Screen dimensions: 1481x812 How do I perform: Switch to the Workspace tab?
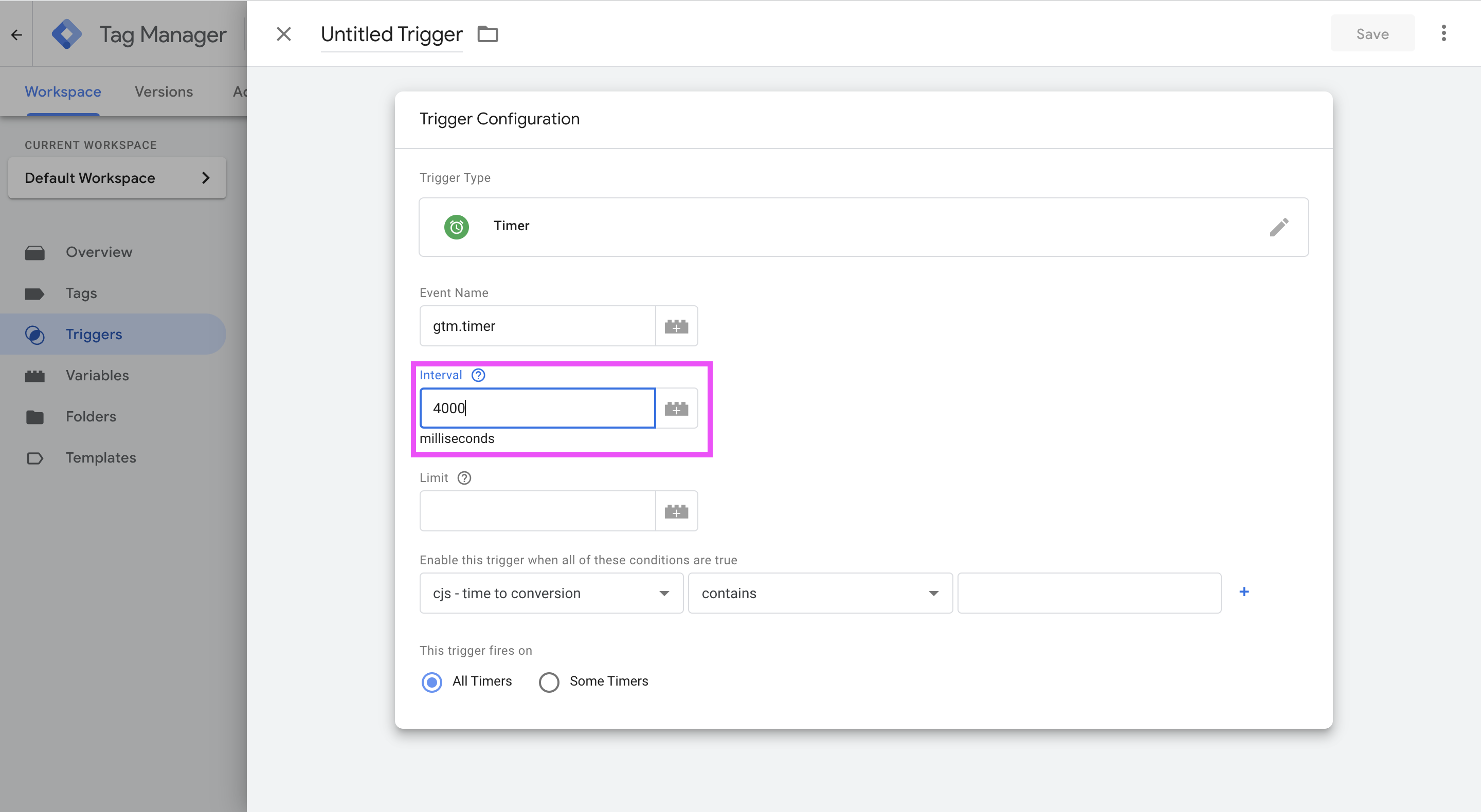[x=63, y=92]
